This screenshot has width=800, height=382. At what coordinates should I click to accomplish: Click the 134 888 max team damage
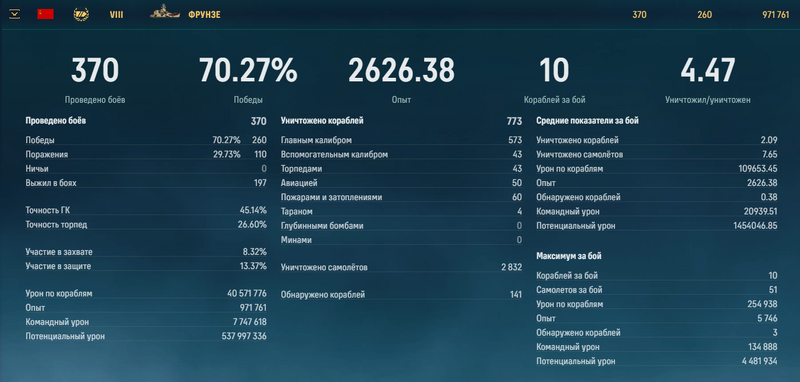point(763,347)
